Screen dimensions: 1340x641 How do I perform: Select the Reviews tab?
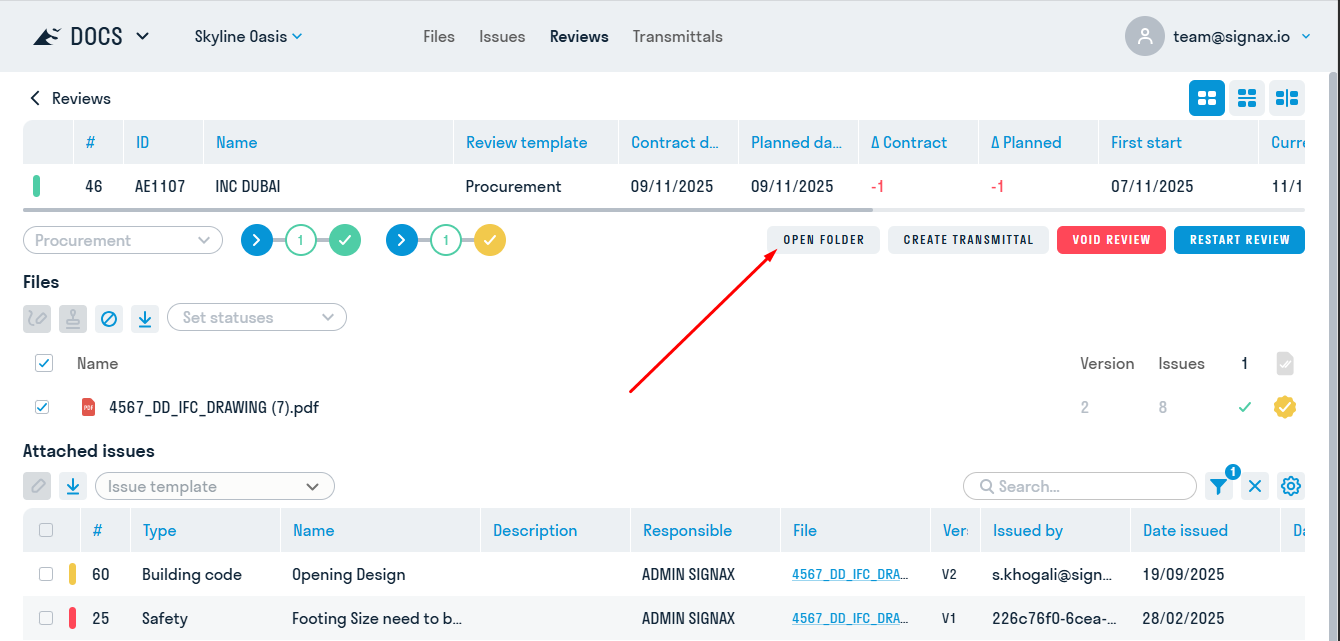pyautogui.click(x=579, y=36)
